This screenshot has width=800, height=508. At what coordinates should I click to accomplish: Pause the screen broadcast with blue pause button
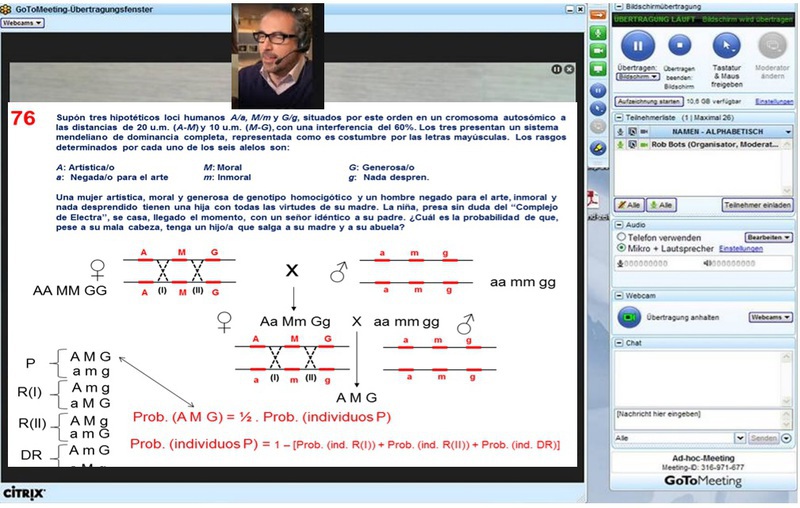click(x=637, y=44)
